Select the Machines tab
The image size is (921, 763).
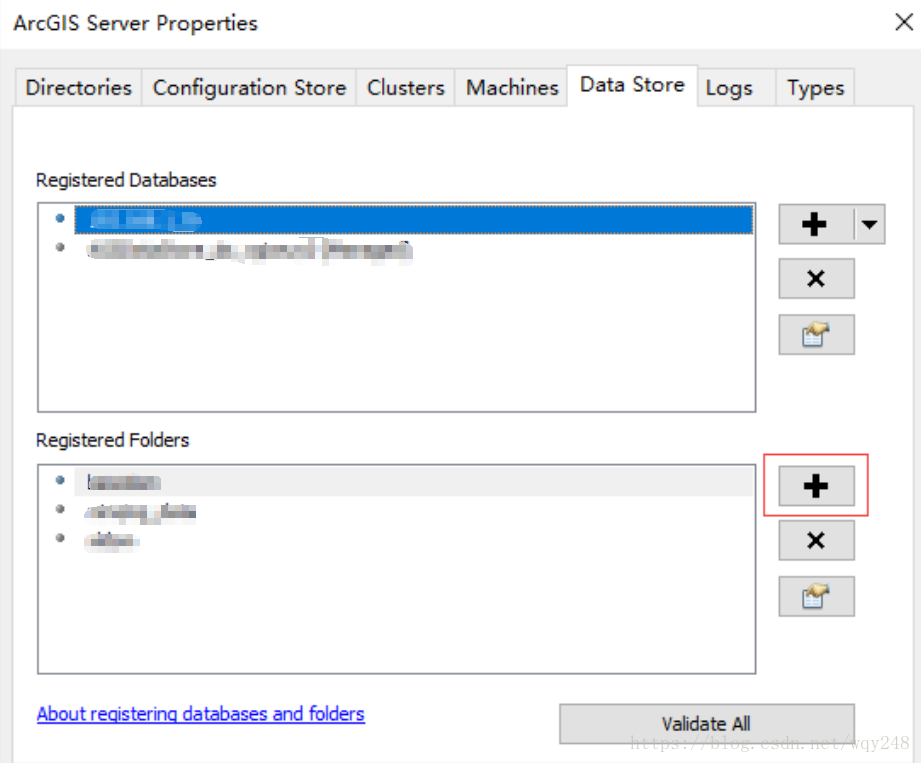click(x=512, y=88)
